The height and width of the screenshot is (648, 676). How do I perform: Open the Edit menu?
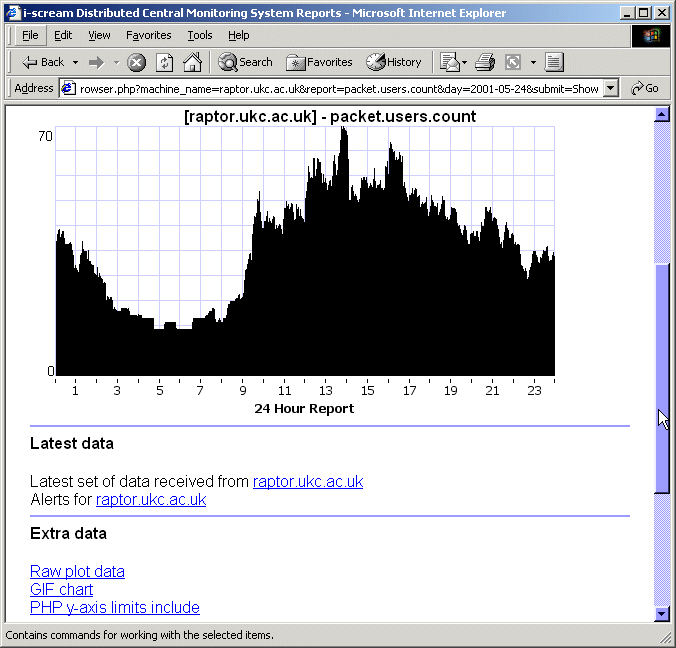[63, 35]
